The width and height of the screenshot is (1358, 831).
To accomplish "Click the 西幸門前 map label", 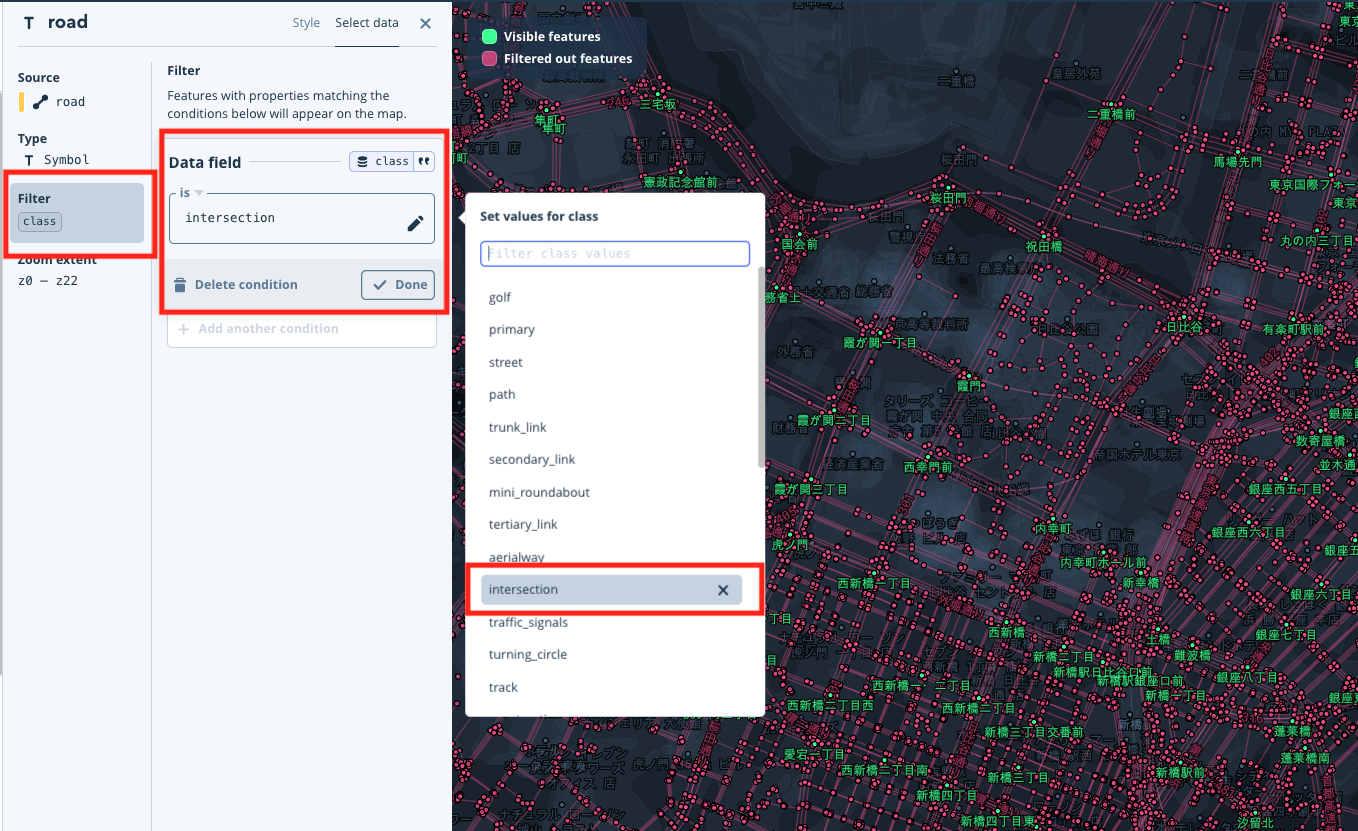I will [x=928, y=467].
